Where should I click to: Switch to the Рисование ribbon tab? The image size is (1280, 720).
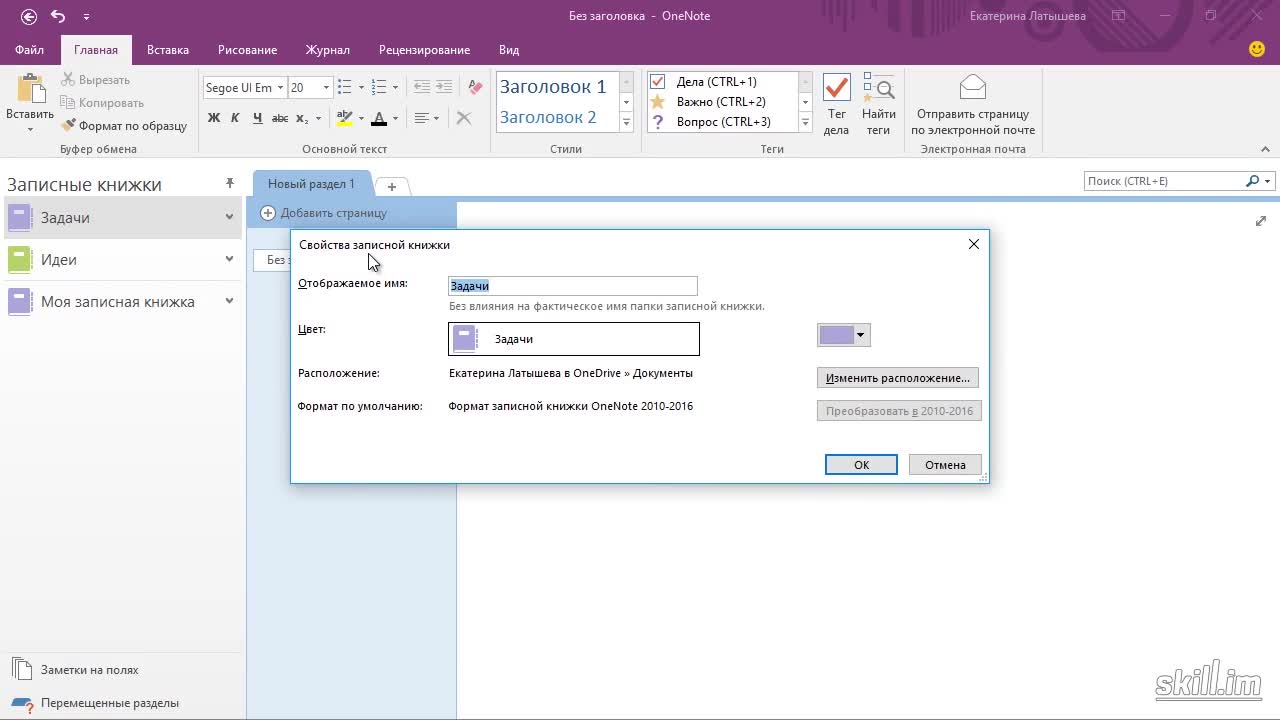(x=247, y=50)
